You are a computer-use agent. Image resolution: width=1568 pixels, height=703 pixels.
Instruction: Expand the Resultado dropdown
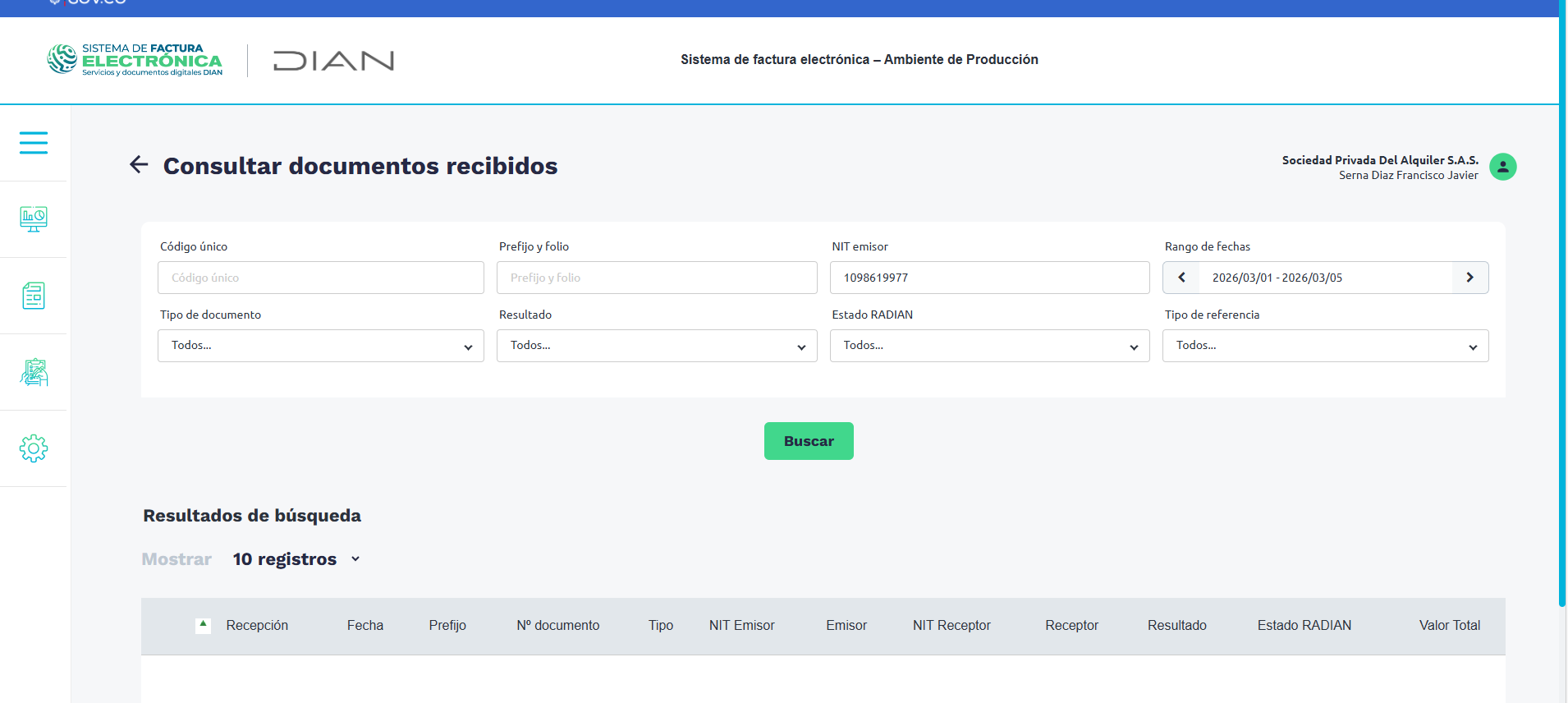(x=656, y=346)
